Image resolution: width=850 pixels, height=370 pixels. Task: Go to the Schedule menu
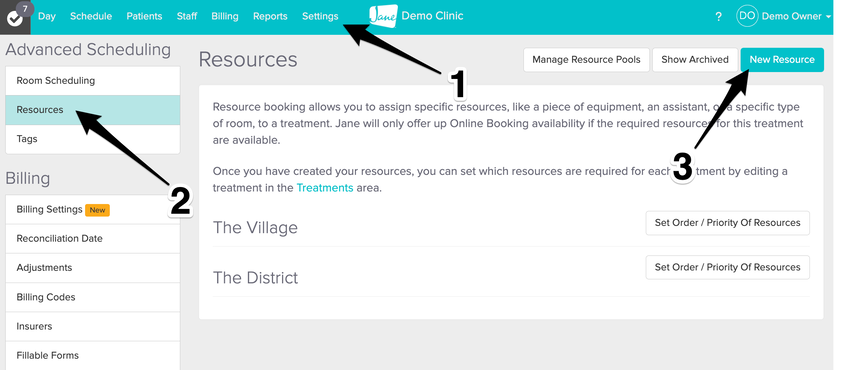pos(91,16)
